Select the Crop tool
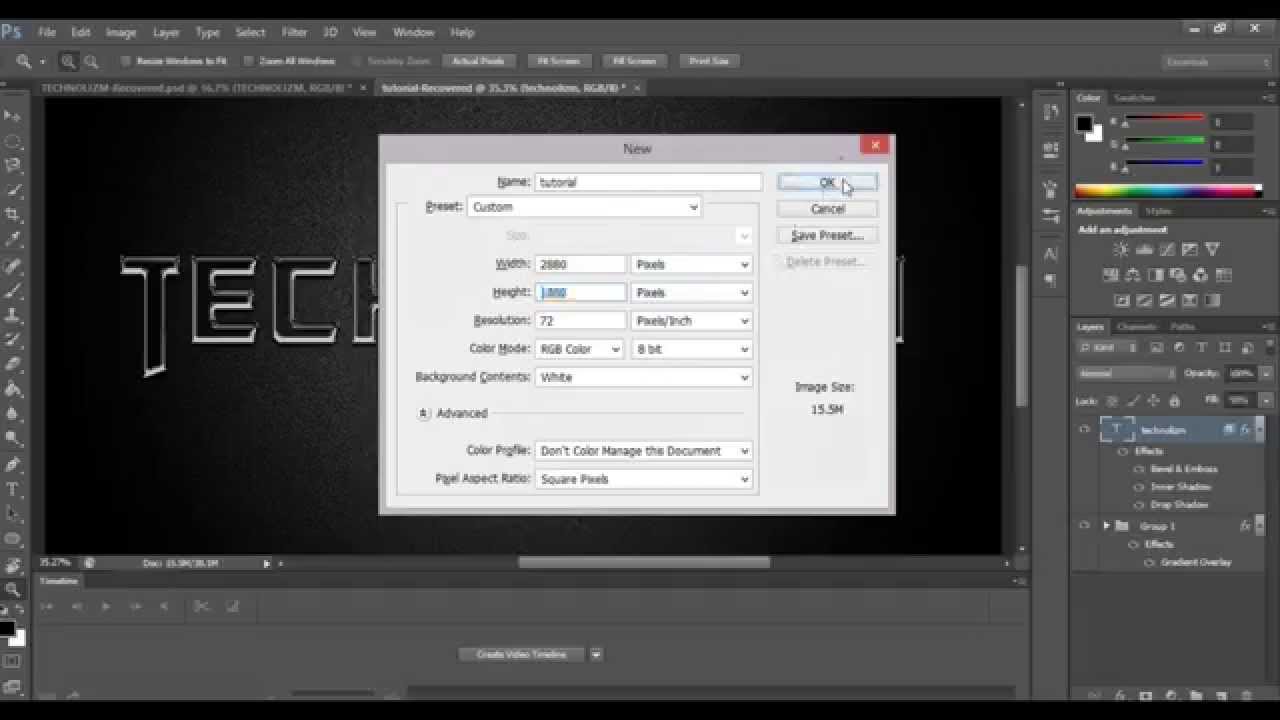Image resolution: width=1280 pixels, height=720 pixels. pyautogui.click(x=13, y=214)
